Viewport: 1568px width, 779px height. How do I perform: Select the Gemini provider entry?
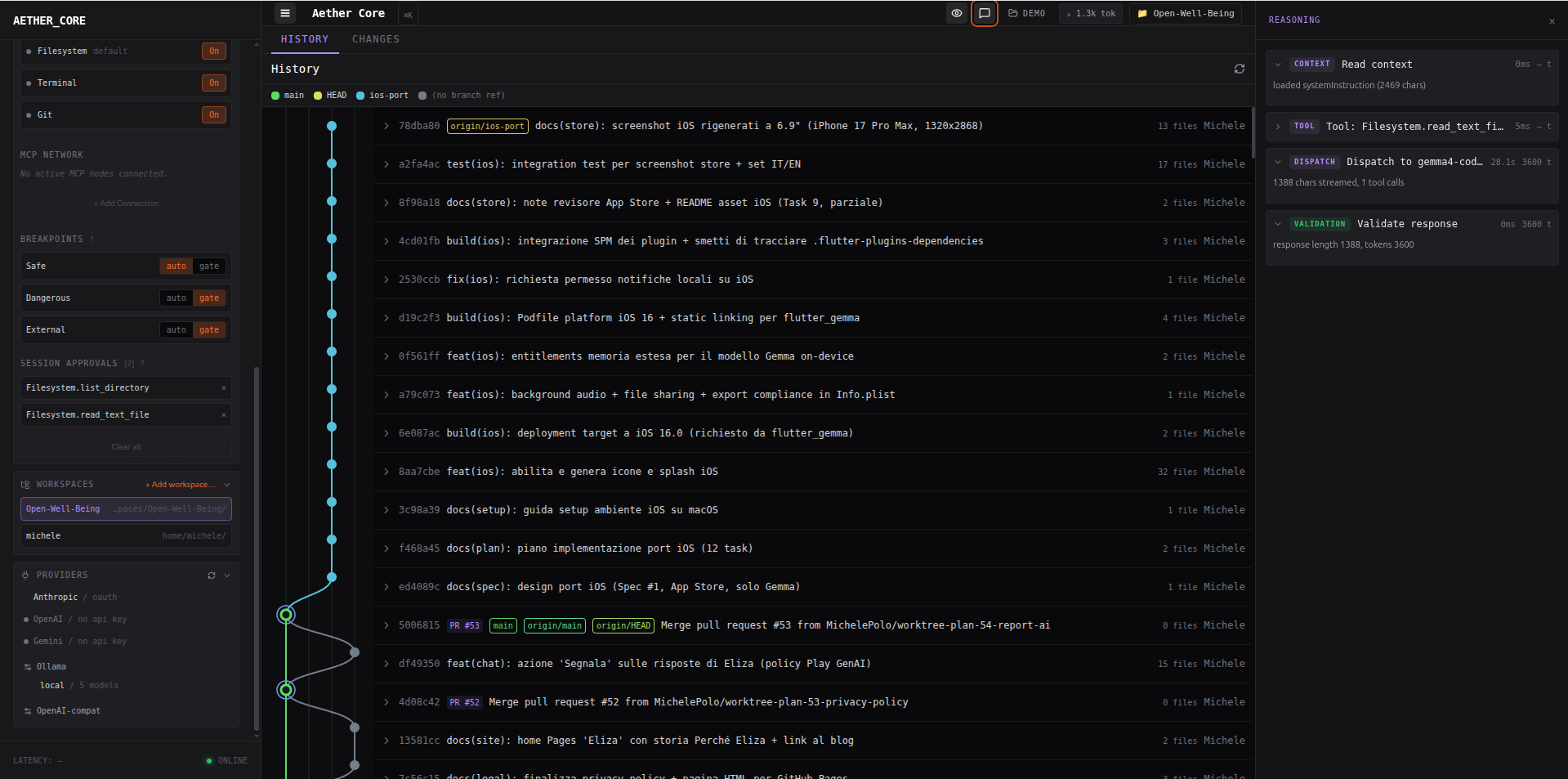click(x=75, y=642)
